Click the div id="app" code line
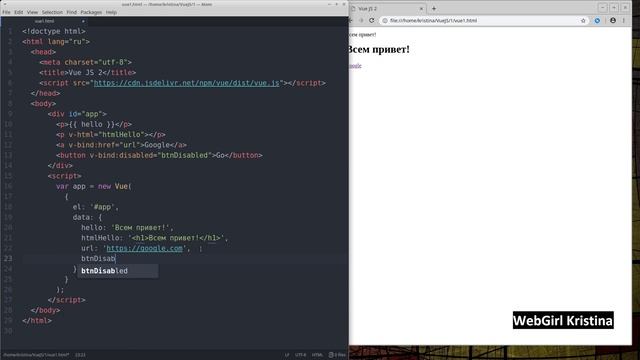The height and width of the screenshot is (360, 640). click(77, 114)
